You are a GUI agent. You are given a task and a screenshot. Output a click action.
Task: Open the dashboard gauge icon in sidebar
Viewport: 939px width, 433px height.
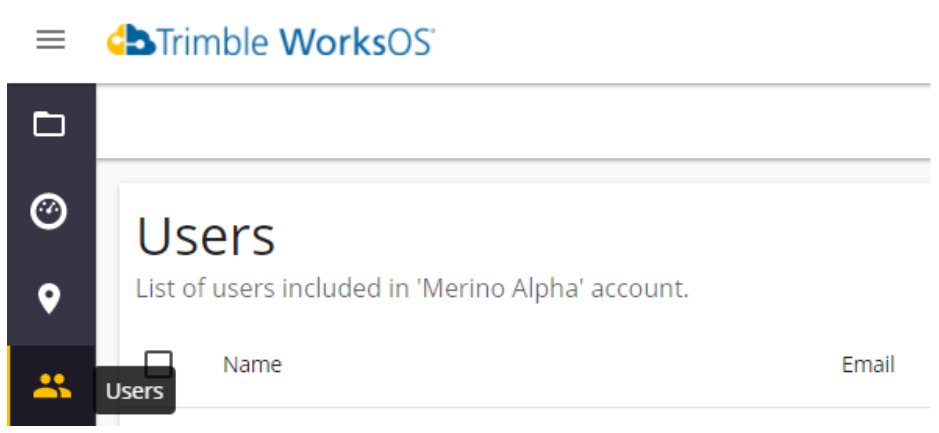pyautogui.click(x=49, y=211)
